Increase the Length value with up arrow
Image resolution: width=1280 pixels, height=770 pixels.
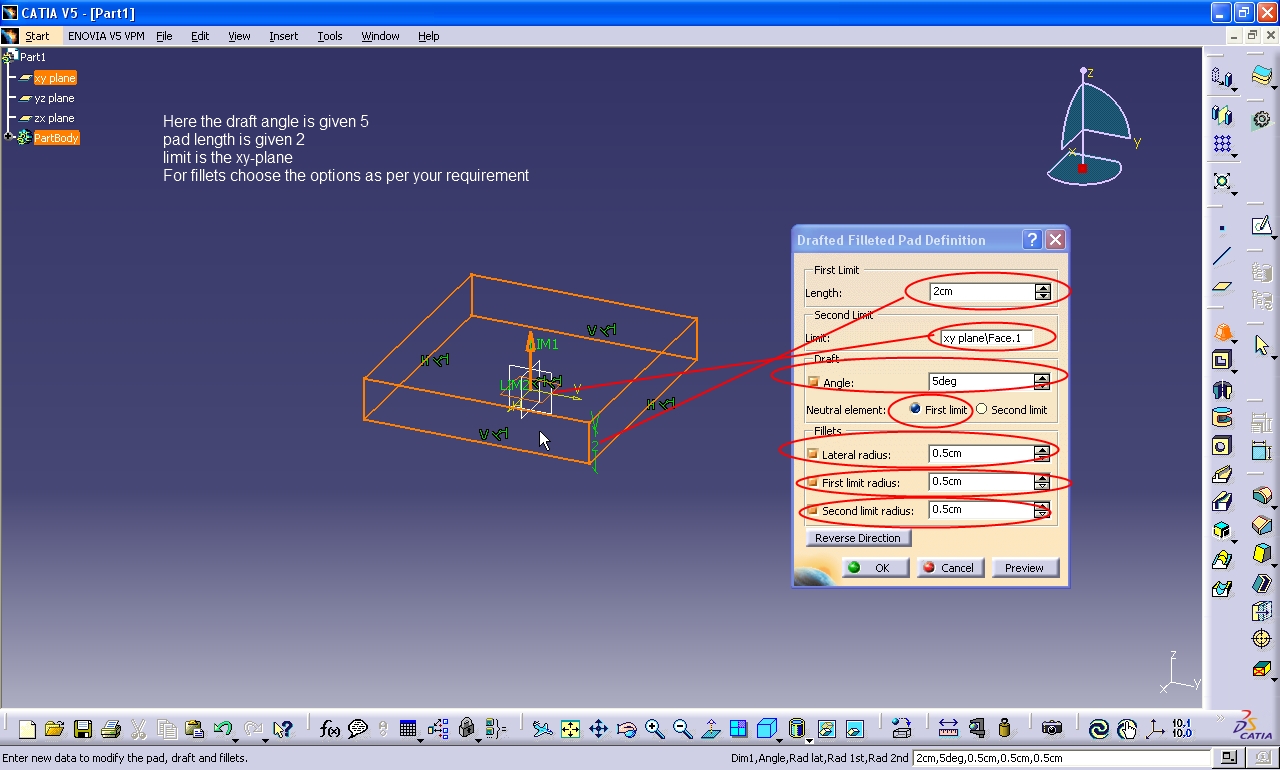coord(1043,288)
